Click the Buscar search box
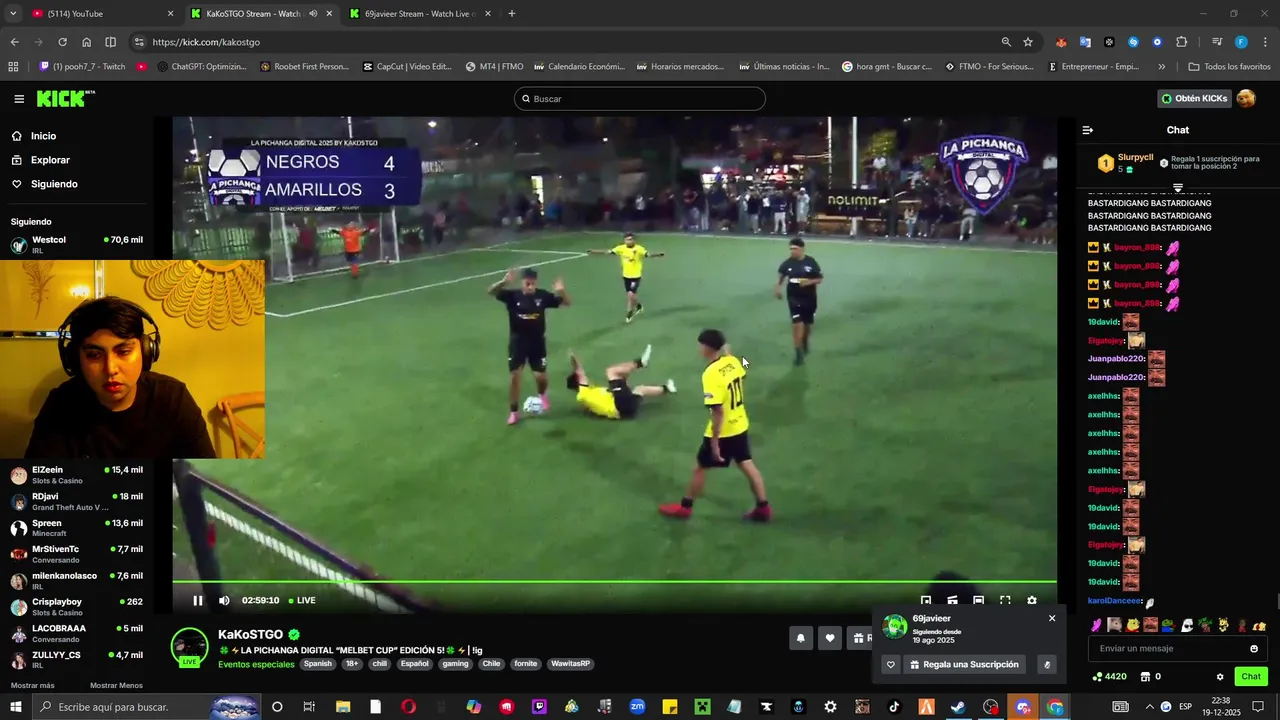The image size is (1280, 720). click(x=640, y=99)
